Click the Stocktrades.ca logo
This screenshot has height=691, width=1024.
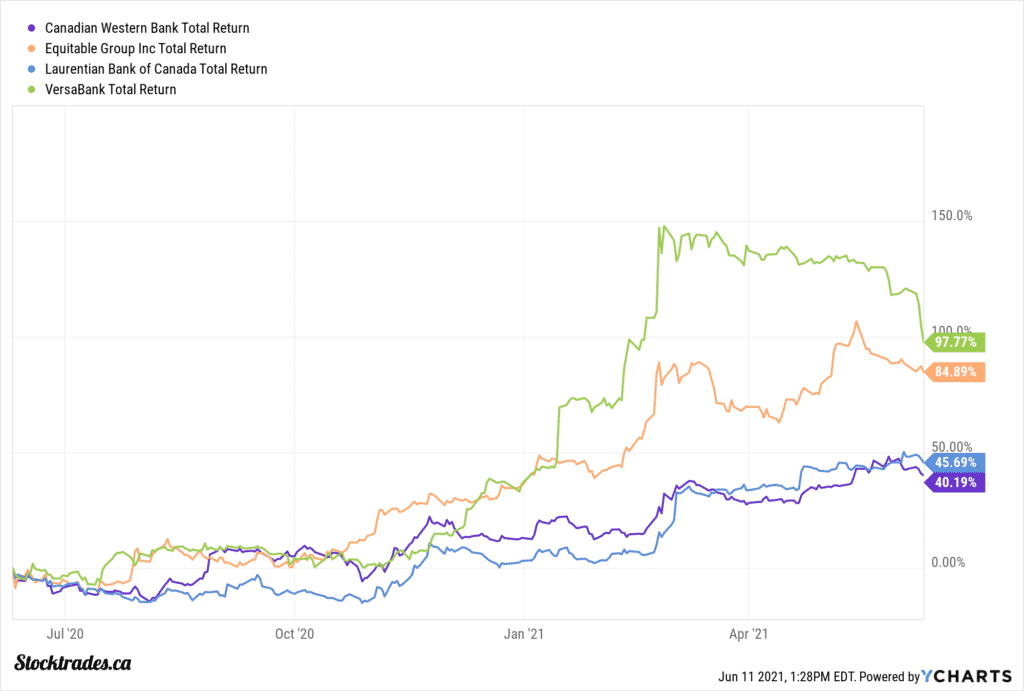pyautogui.click(x=74, y=663)
